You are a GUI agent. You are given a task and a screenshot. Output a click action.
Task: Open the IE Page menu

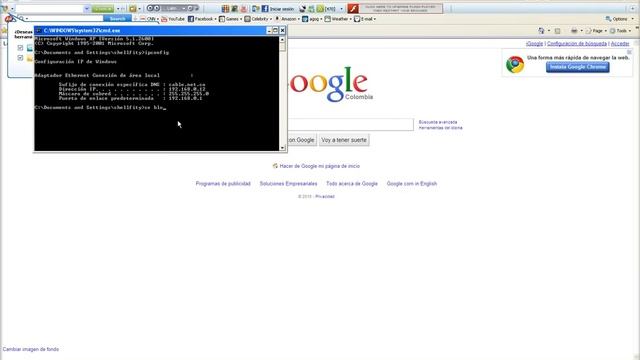coord(596,31)
